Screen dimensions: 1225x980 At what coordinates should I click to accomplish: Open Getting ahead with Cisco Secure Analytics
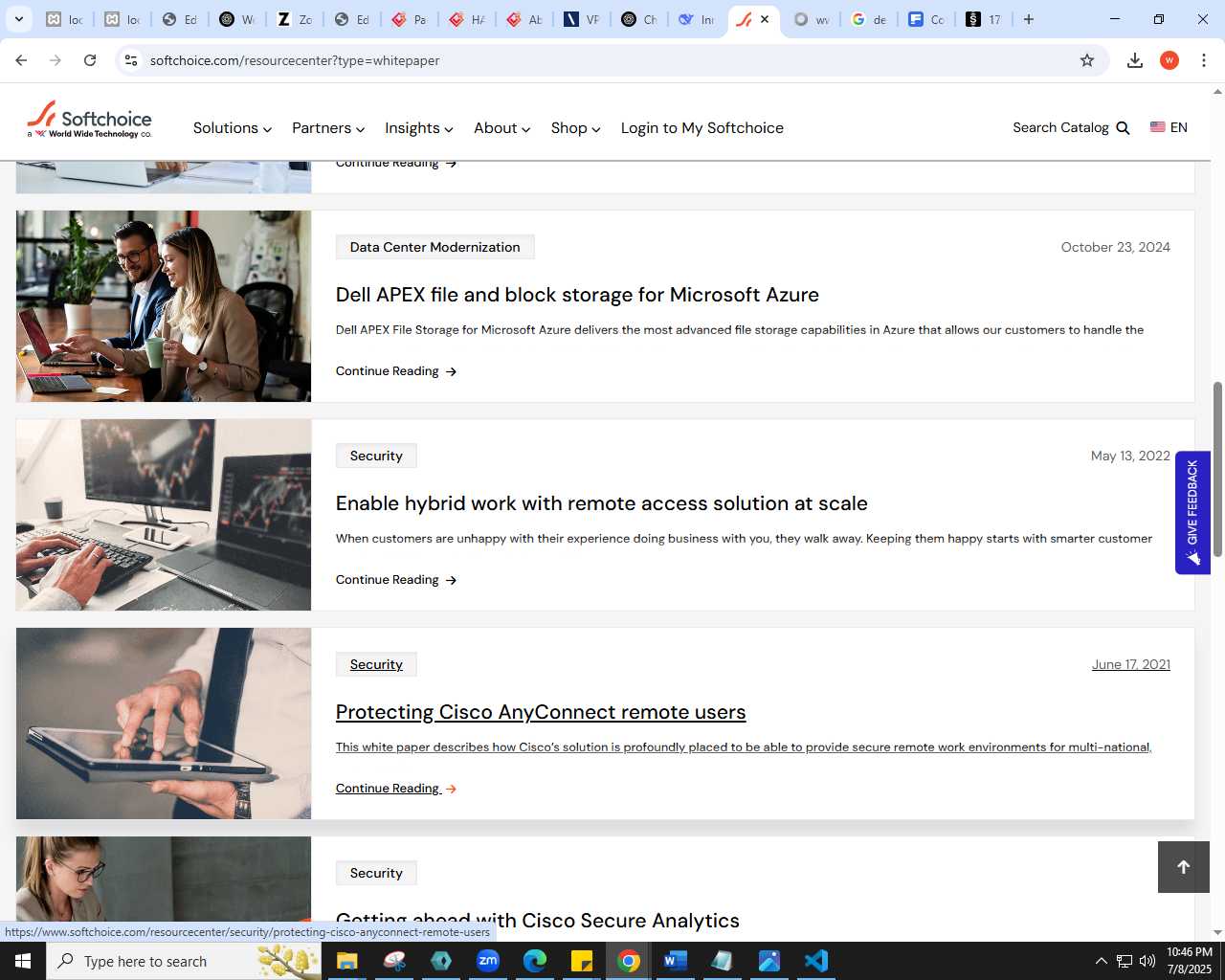tap(538, 920)
